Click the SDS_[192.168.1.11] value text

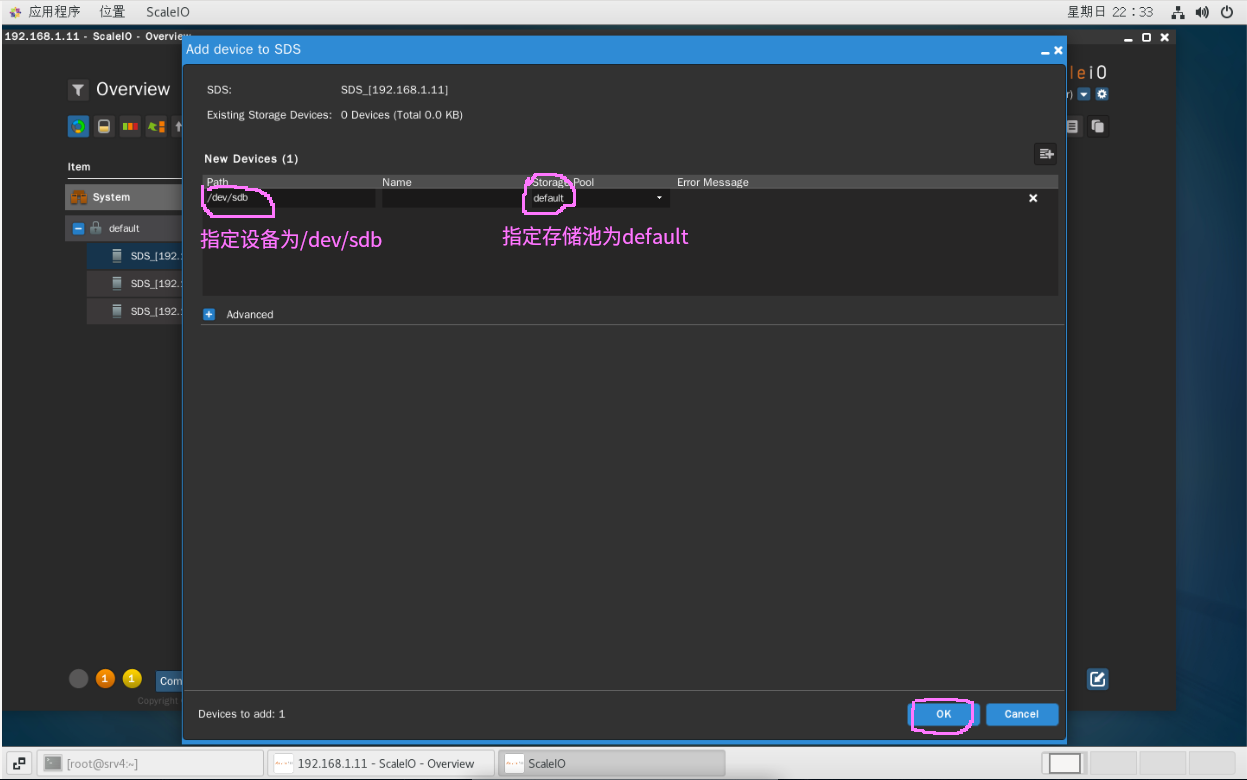(394, 90)
